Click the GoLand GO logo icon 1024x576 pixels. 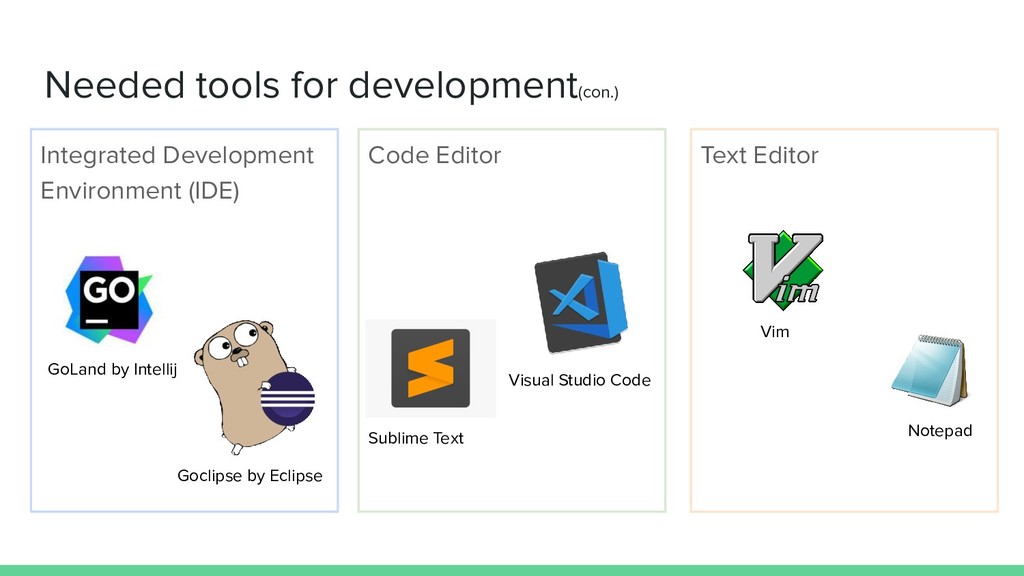[109, 300]
